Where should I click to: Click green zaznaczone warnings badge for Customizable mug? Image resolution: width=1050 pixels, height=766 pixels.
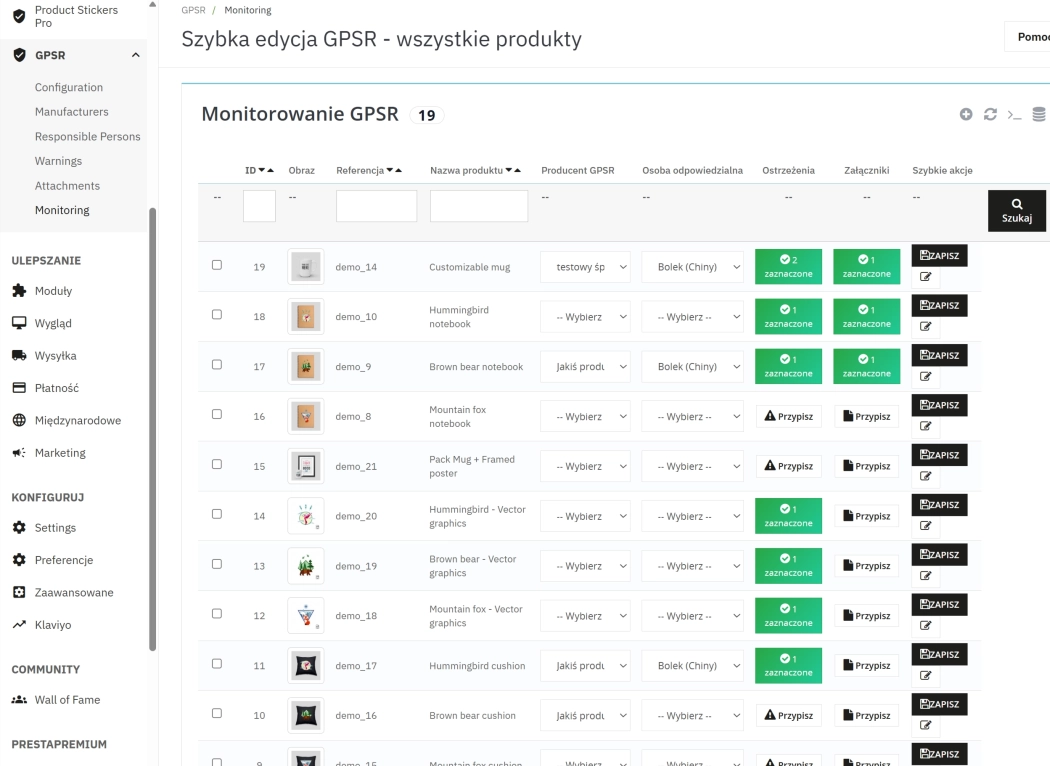click(x=788, y=266)
